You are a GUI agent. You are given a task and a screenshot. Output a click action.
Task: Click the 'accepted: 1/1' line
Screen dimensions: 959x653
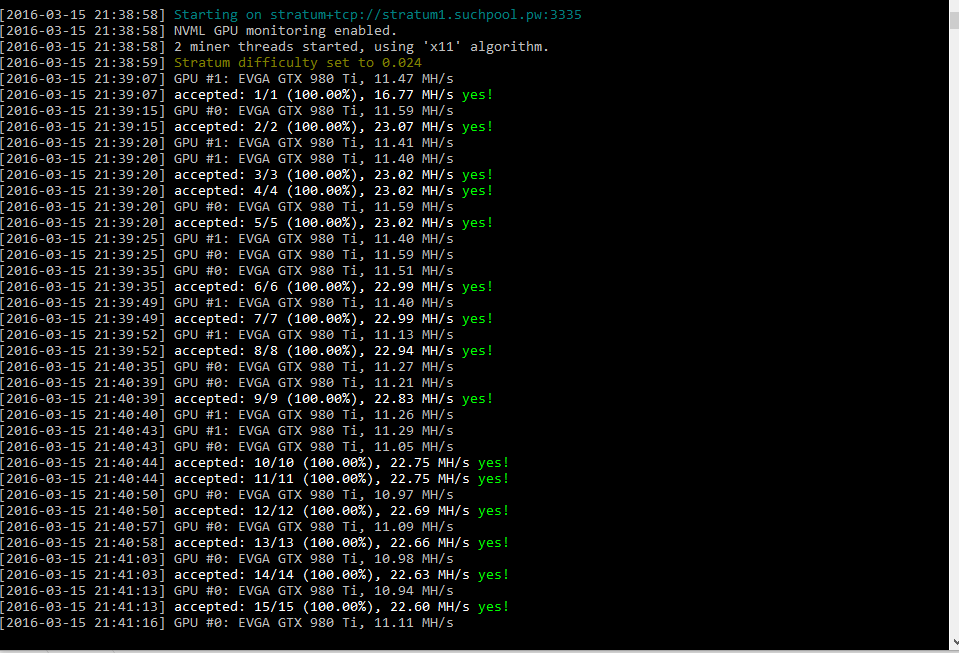(x=246, y=95)
